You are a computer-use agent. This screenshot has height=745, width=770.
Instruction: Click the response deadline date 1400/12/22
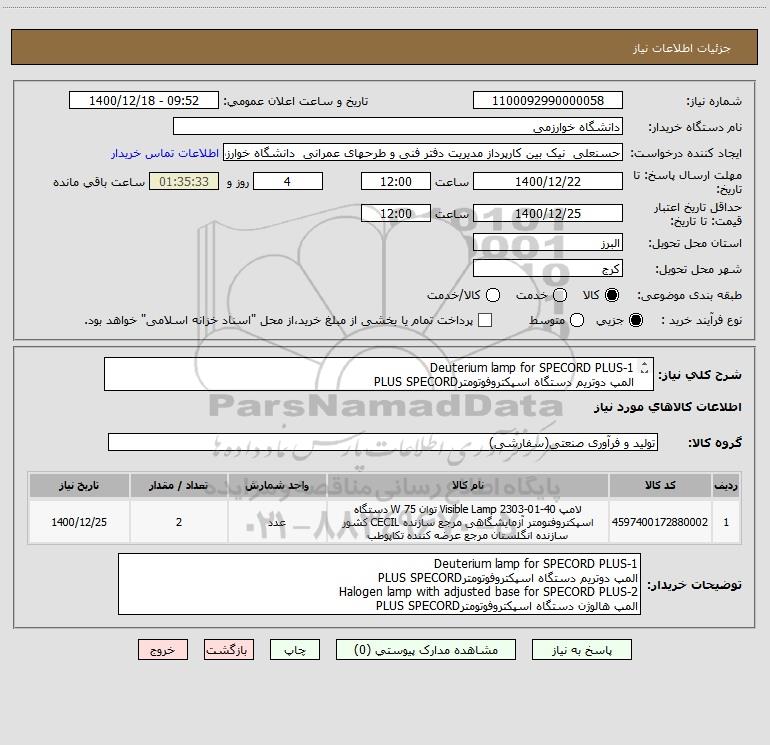[548, 181]
